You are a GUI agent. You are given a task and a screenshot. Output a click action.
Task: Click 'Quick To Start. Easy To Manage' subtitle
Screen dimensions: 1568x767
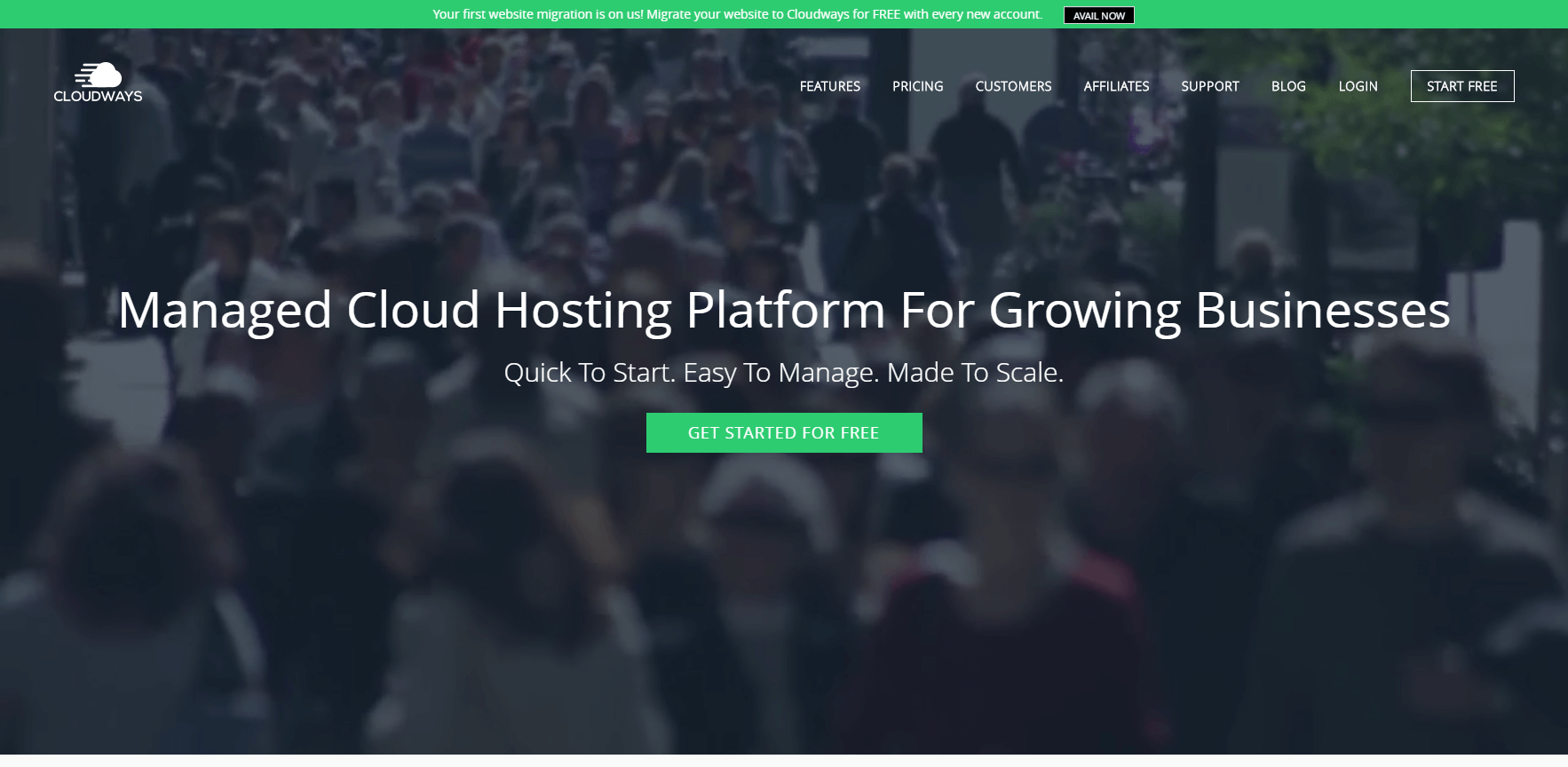pyautogui.click(x=784, y=373)
